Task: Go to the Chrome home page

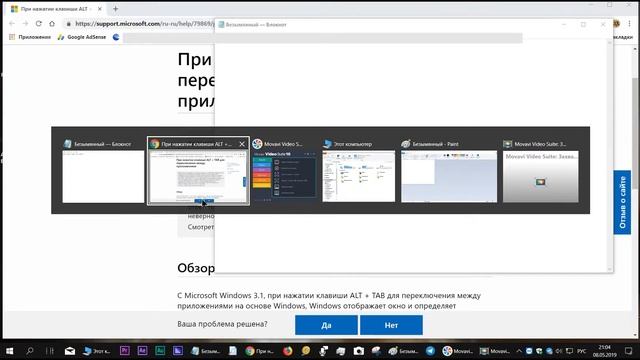Action: coord(52,24)
